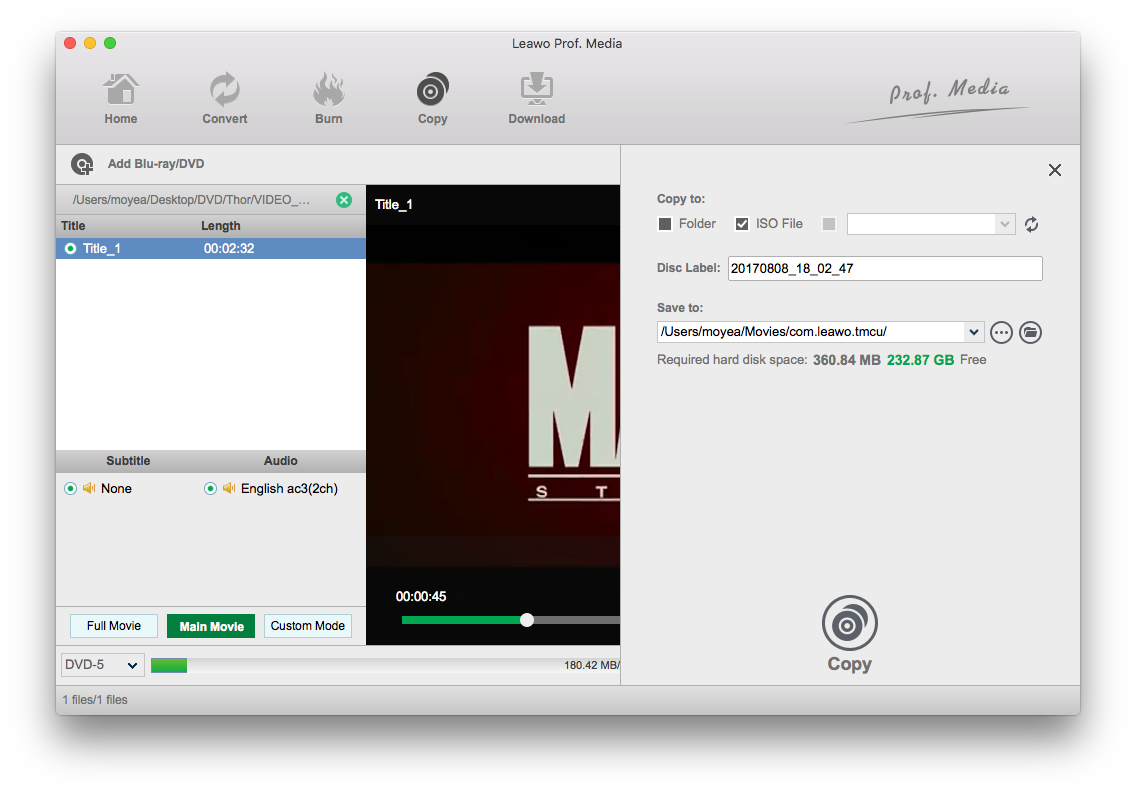
Task: Click the Title_1 preview heading
Action: (393, 204)
